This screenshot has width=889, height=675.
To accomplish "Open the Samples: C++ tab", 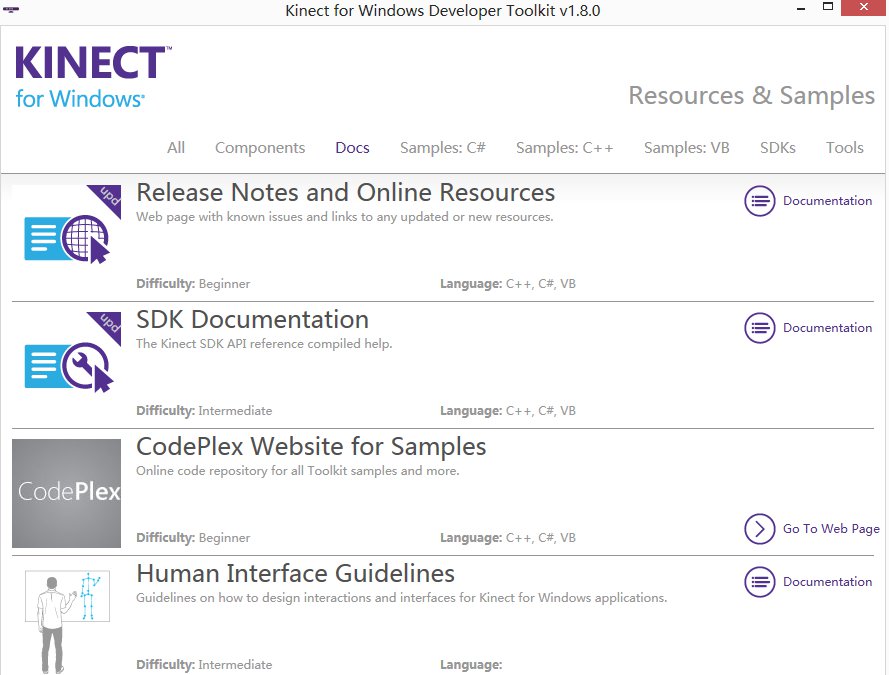I will coord(564,147).
